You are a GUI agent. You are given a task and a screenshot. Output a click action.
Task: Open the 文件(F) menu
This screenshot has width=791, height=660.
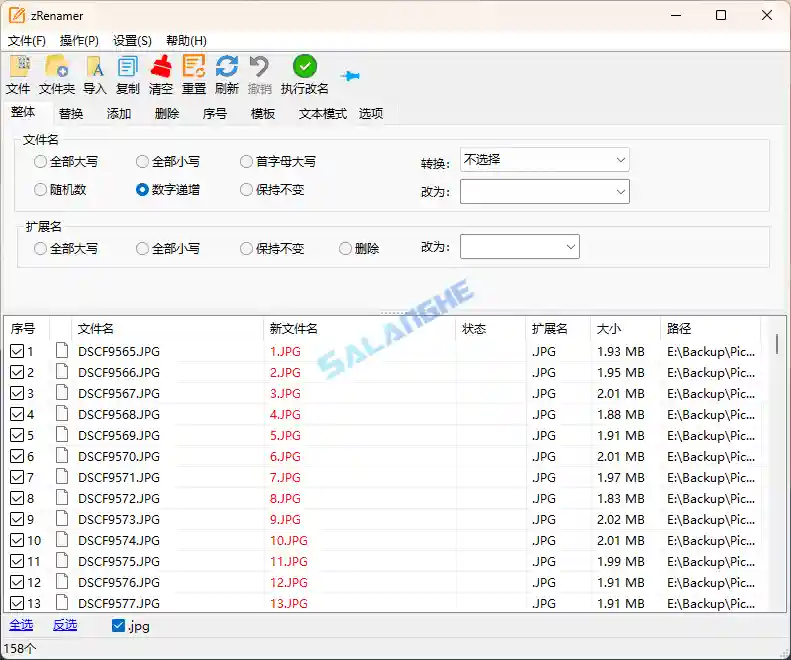pos(27,40)
